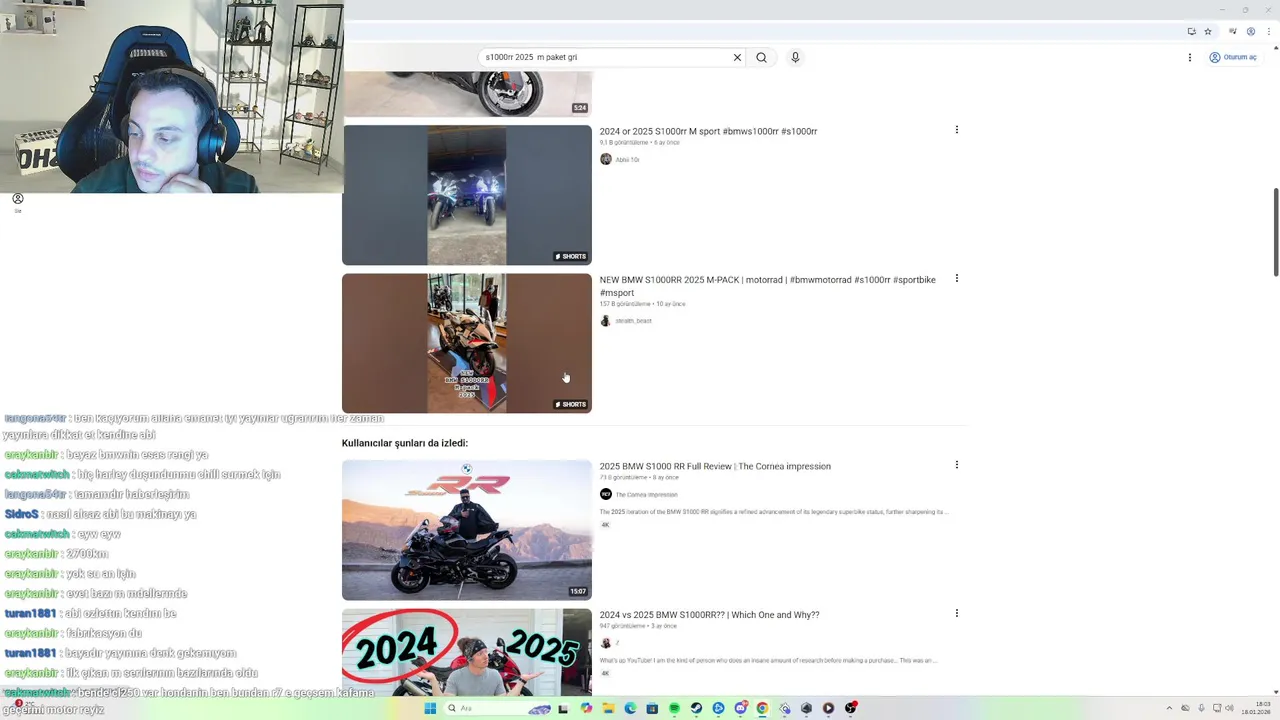Open the NEW BMW S1000RR 2025 M-PACK title

tap(767, 286)
